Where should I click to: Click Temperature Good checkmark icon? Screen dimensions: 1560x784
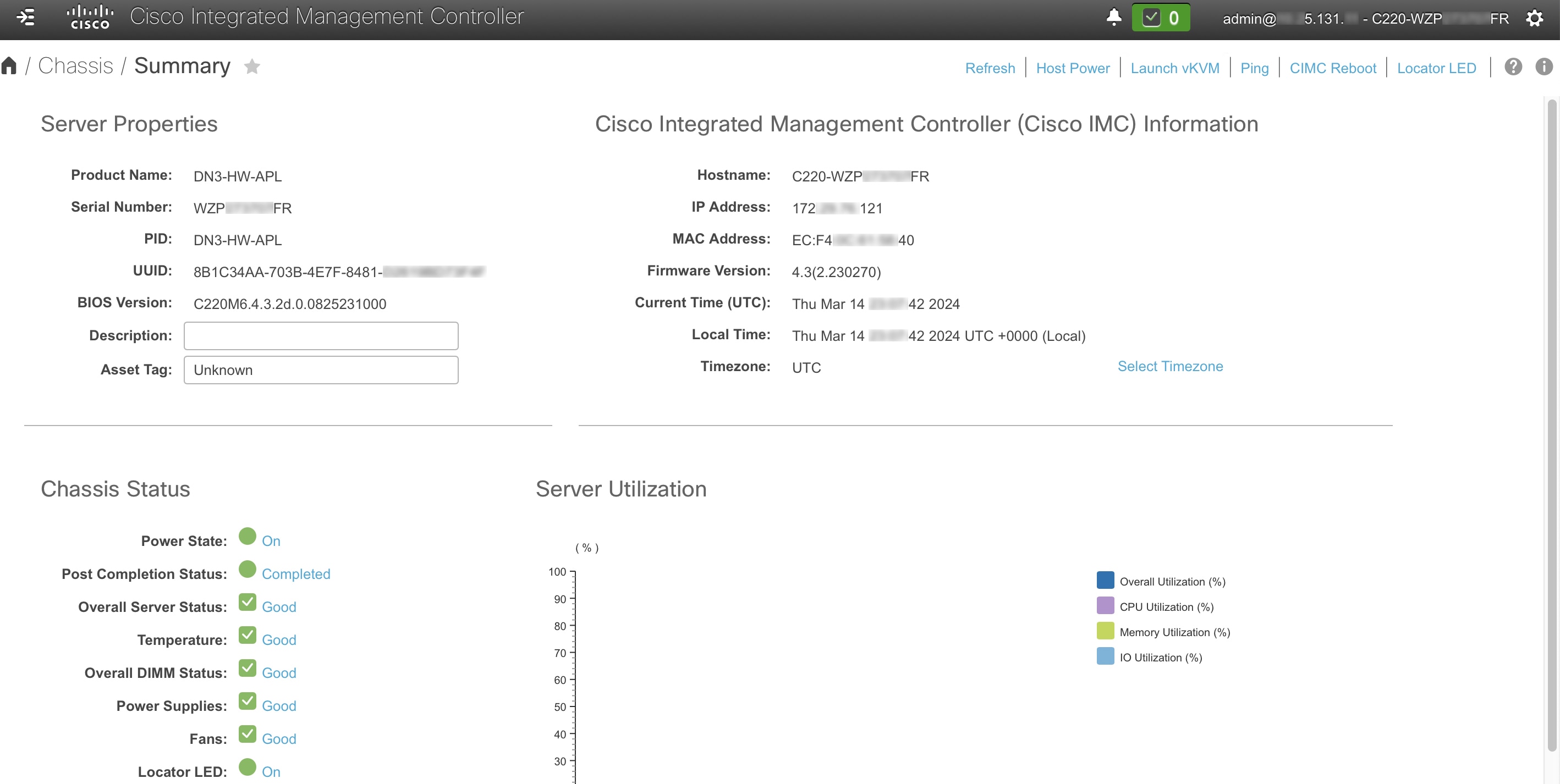coord(247,635)
